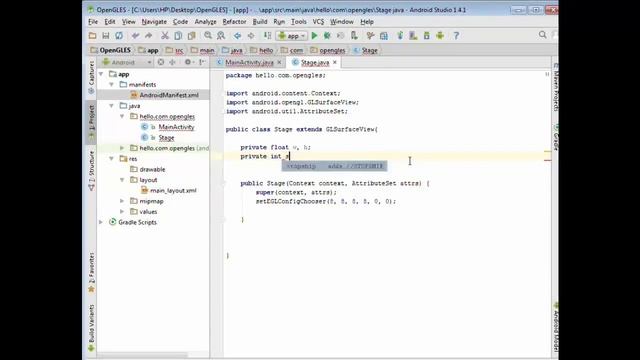Toggle the Favorites tool window tab
640x360 pixels.
pyautogui.click(x=91, y=273)
